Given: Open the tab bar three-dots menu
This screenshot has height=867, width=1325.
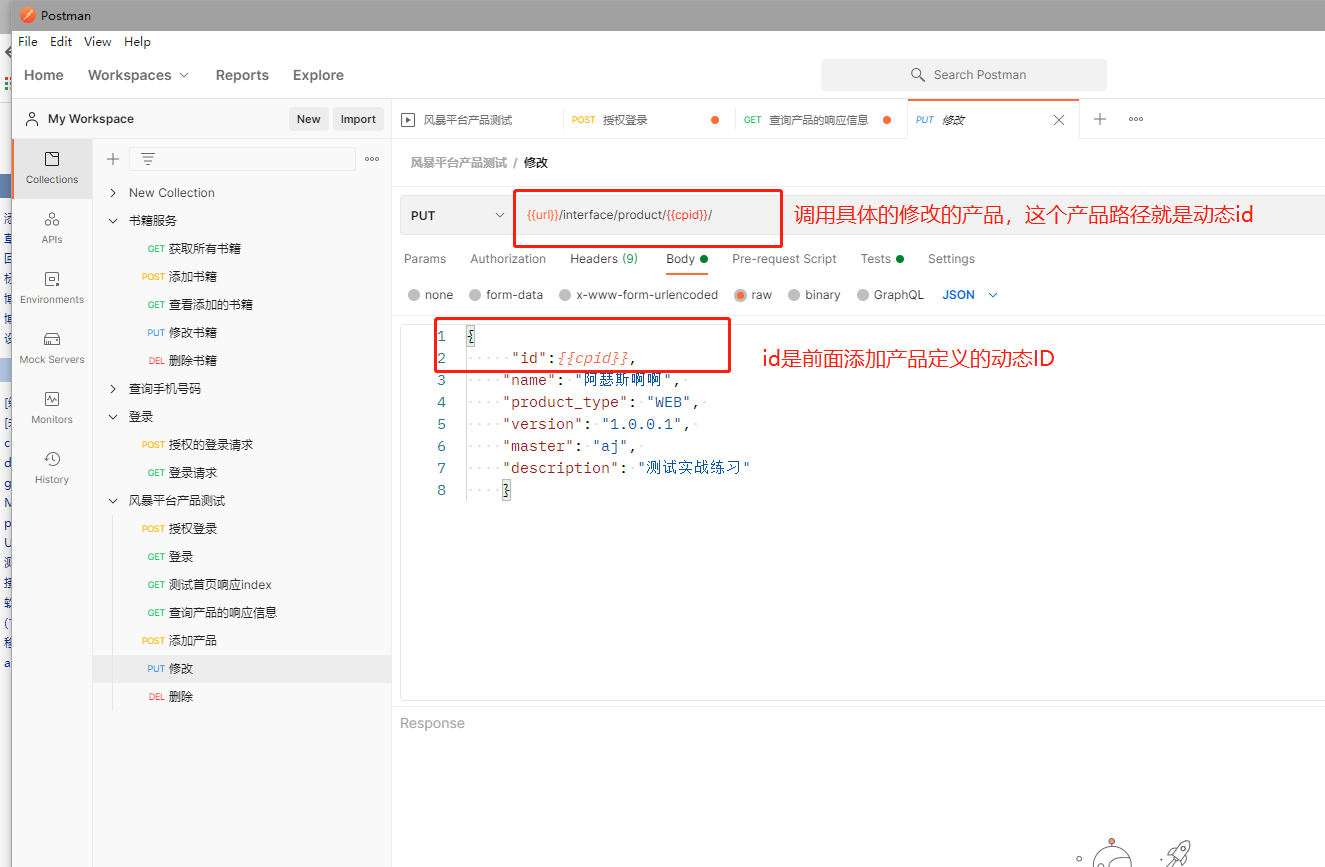Looking at the screenshot, I should point(1136,119).
